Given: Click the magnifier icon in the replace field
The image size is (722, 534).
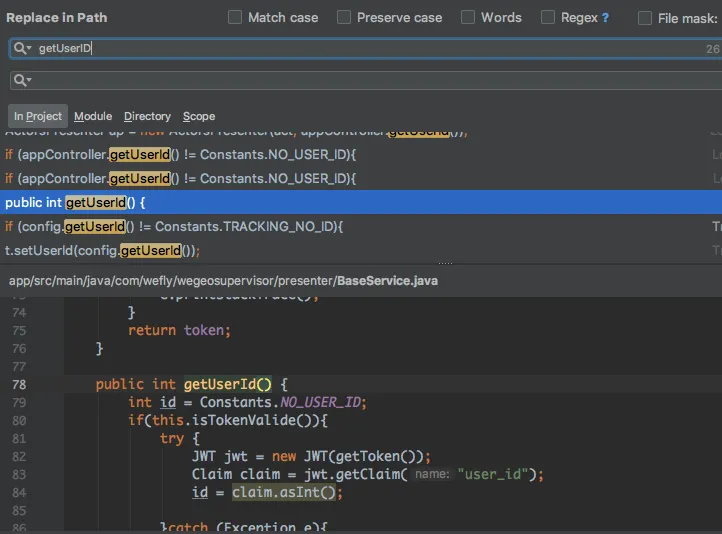Looking at the screenshot, I should click(18, 80).
